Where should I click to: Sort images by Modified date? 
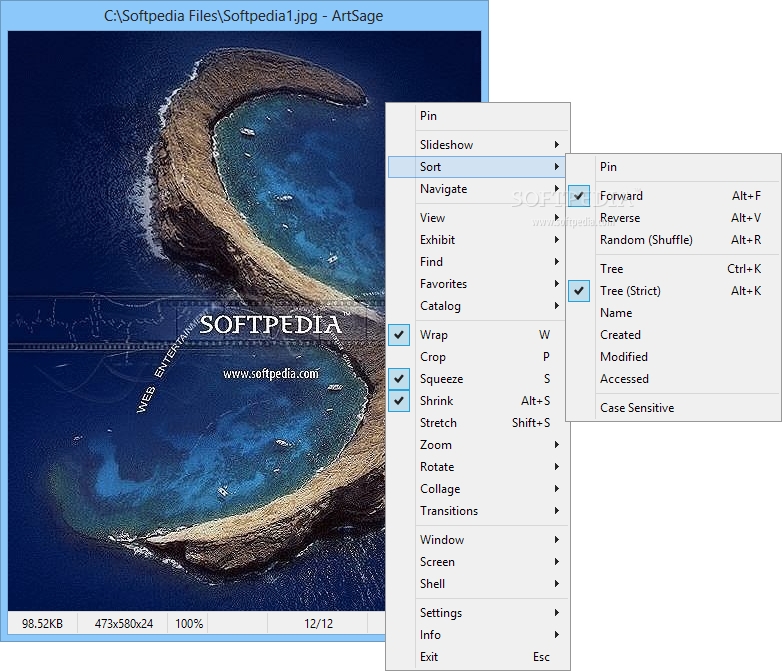[x=673, y=357]
